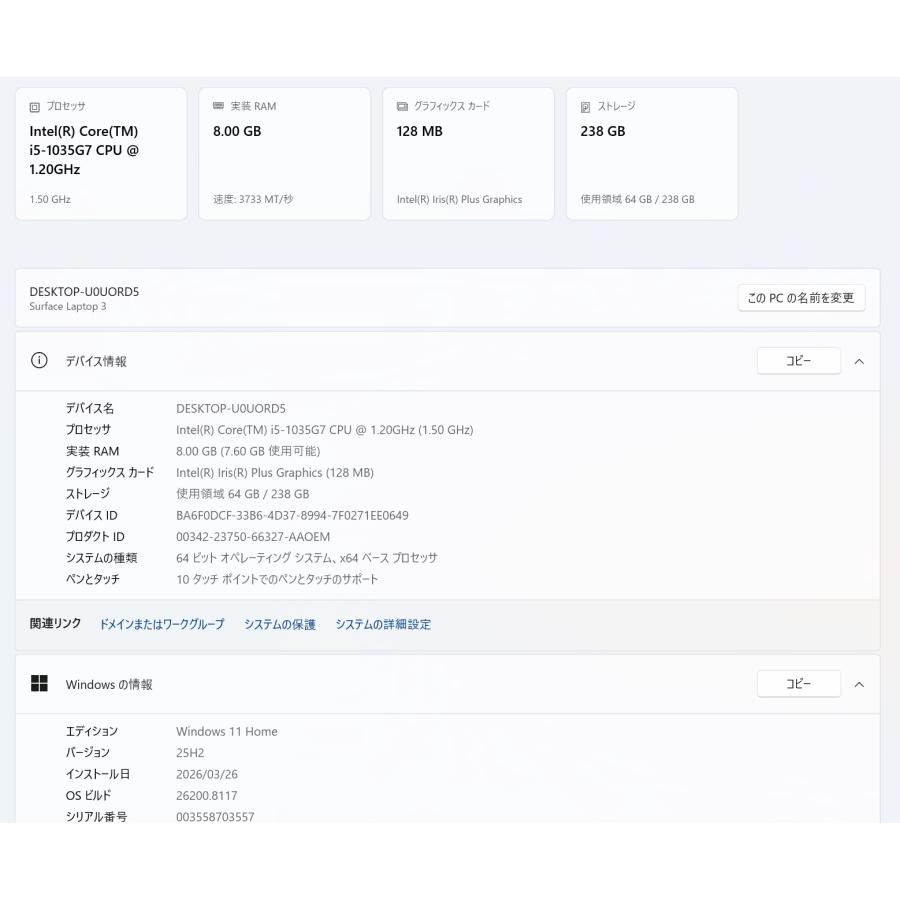Click the storage drive icon
The height and width of the screenshot is (900, 900).
(x=585, y=107)
